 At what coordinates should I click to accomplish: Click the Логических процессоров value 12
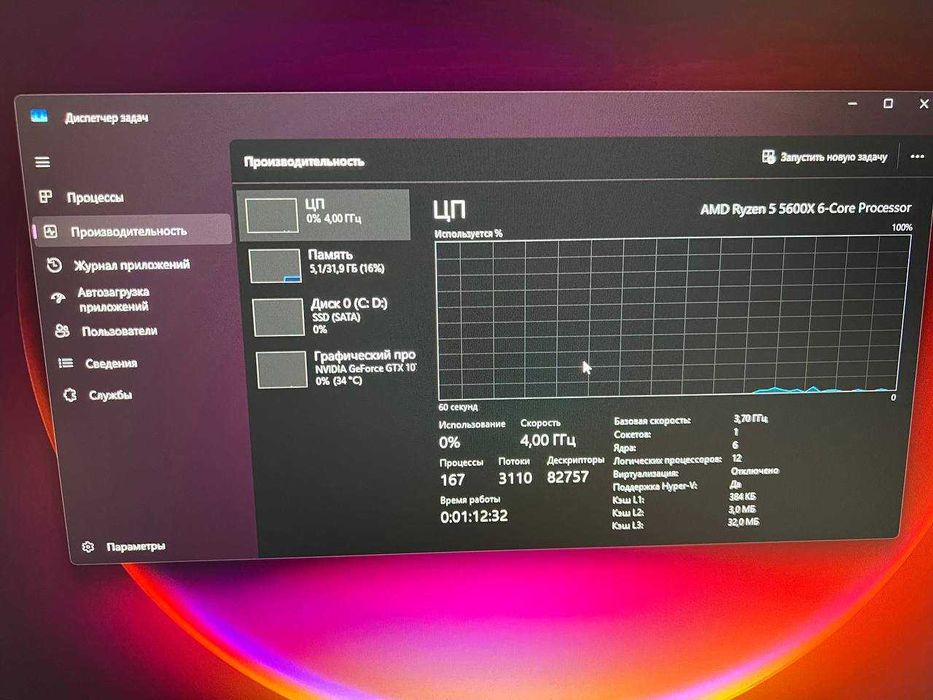pyautogui.click(x=737, y=458)
